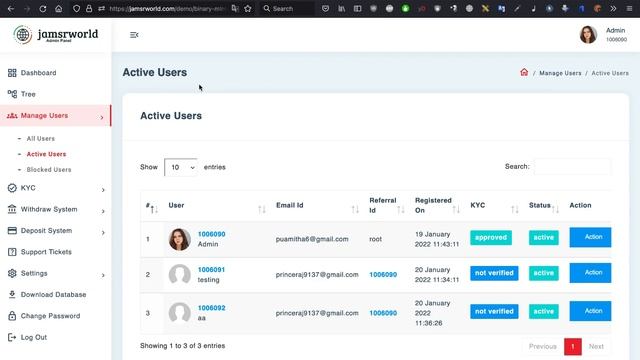Click the jamsrworld logo
This screenshot has height=360, width=640.
tap(56, 35)
